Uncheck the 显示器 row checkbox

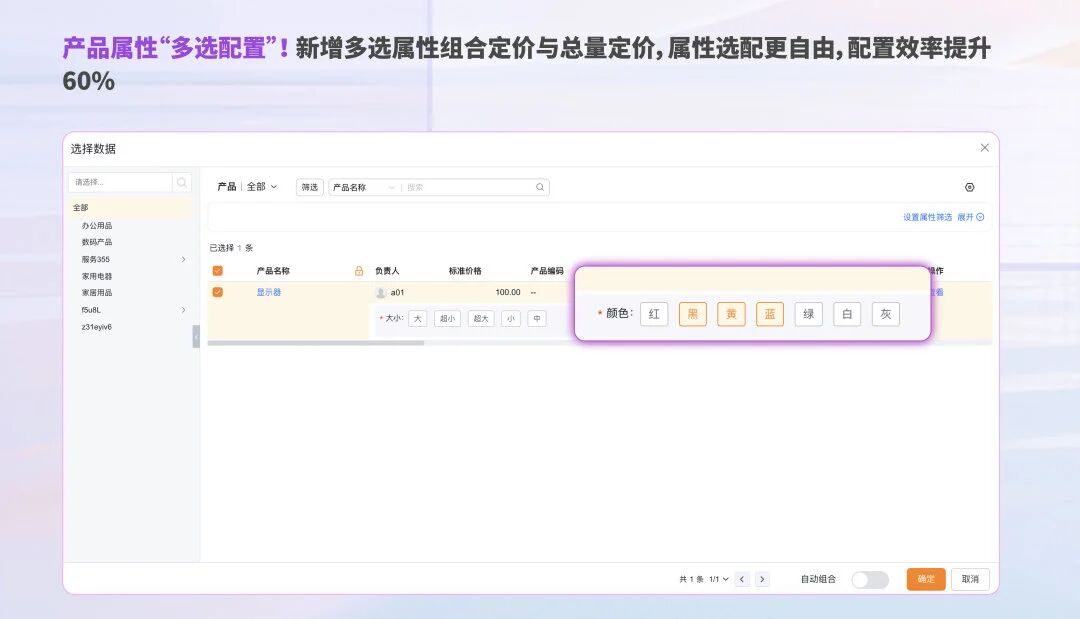pyautogui.click(x=218, y=293)
